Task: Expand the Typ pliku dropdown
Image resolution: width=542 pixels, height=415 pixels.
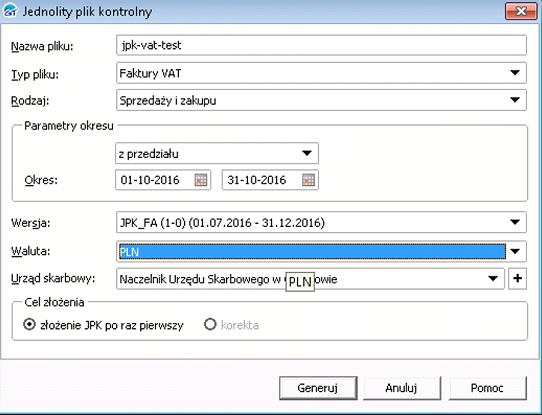Action: pyautogui.click(x=515, y=73)
